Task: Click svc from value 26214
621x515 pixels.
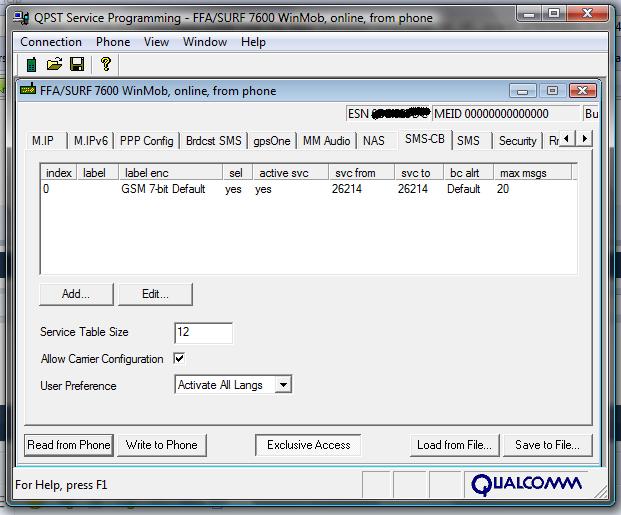Action: coord(347,189)
